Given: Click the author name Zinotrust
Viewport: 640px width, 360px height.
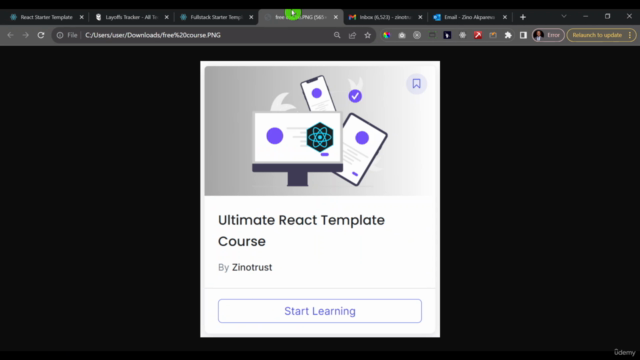Looking at the screenshot, I should pyautogui.click(x=252, y=267).
